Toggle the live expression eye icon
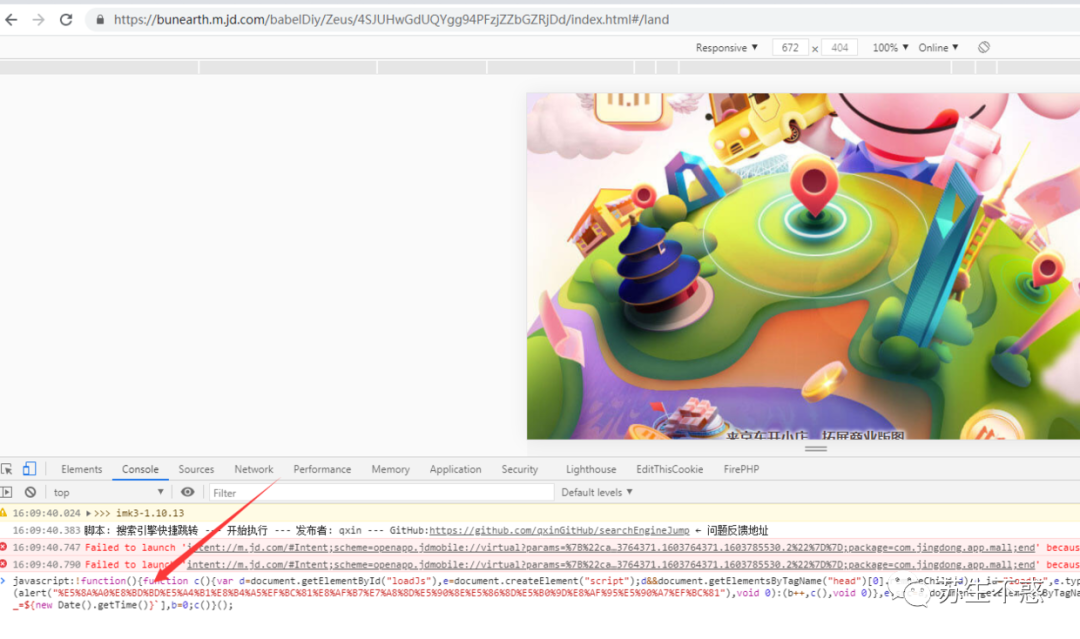This screenshot has width=1080, height=639. pos(187,492)
